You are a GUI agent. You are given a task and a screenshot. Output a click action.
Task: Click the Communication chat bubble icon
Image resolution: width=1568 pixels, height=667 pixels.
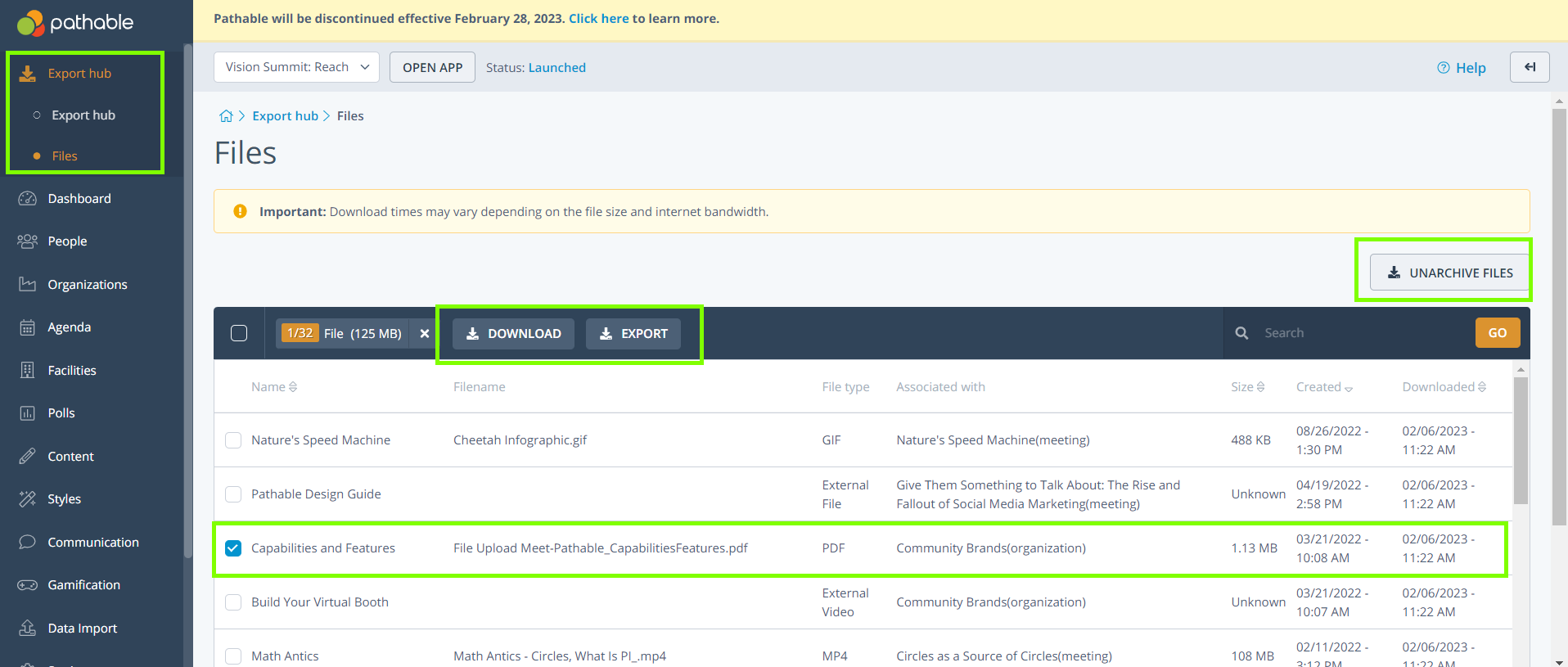tap(28, 543)
